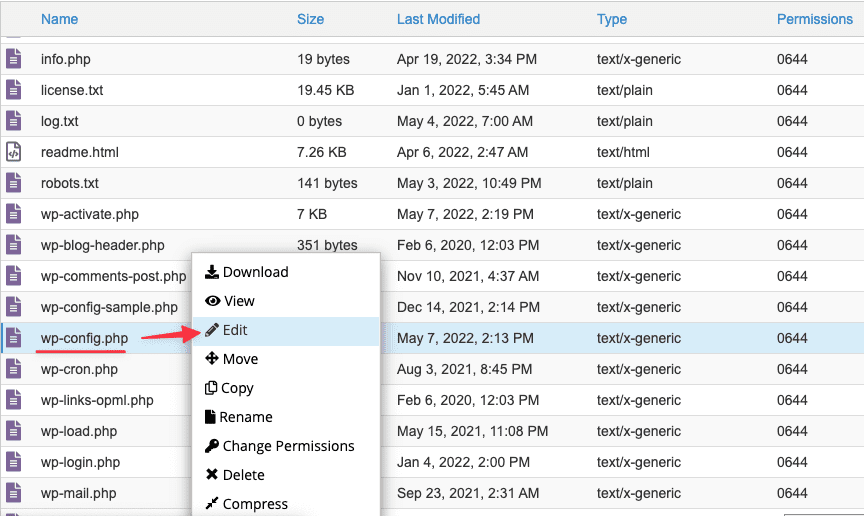The height and width of the screenshot is (516, 864).
Task: Pick Change Permissions from context menu
Action: (x=288, y=446)
